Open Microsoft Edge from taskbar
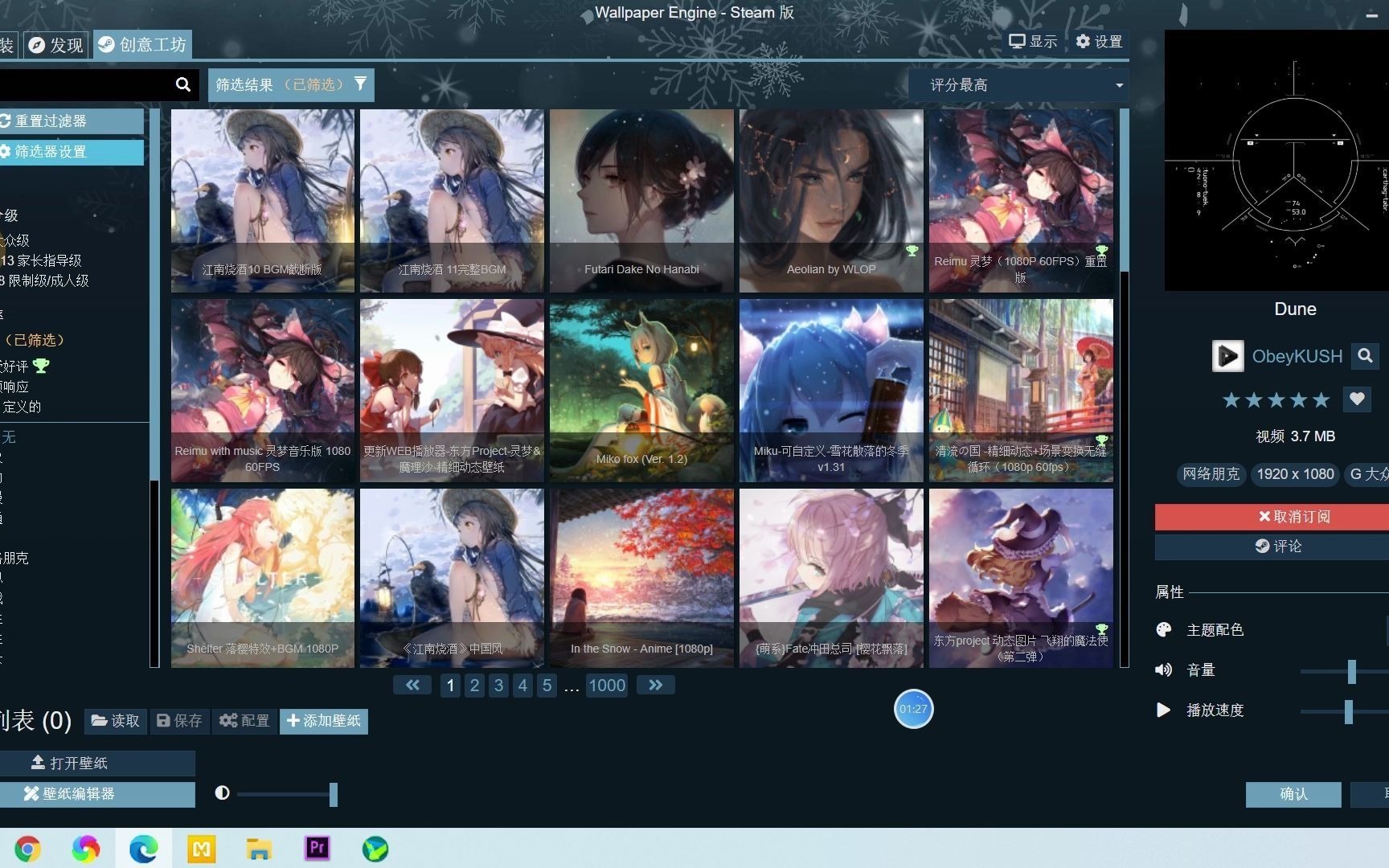The width and height of the screenshot is (1389, 868). (x=144, y=849)
